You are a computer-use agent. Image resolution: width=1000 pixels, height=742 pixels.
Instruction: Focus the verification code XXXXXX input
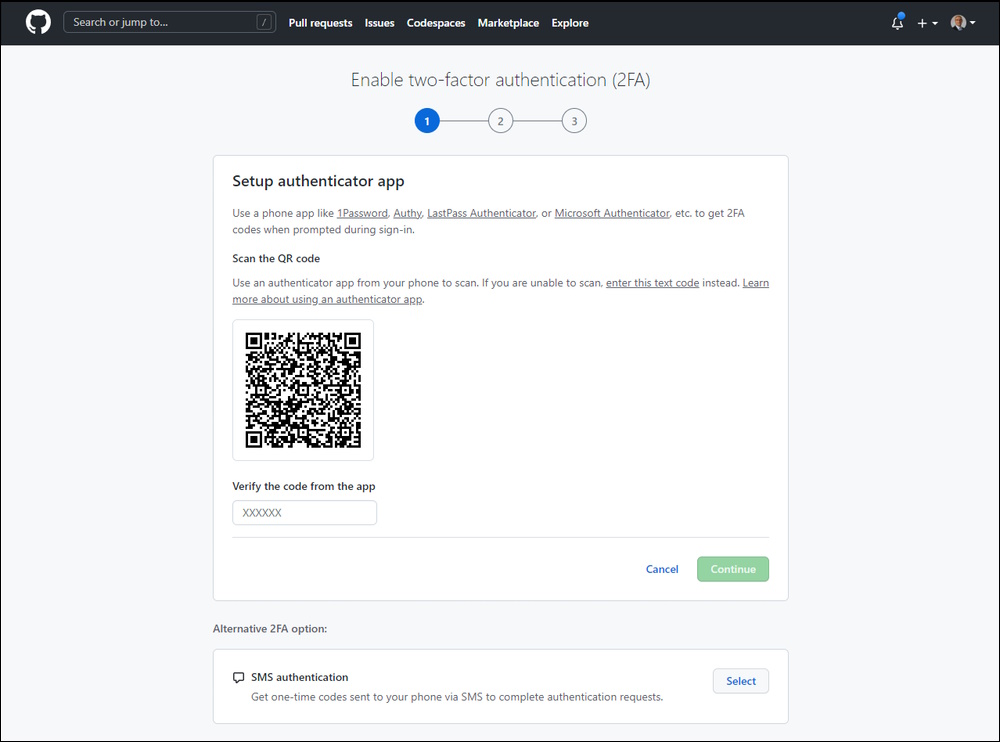pyautogui.click(x=304, y=512)
